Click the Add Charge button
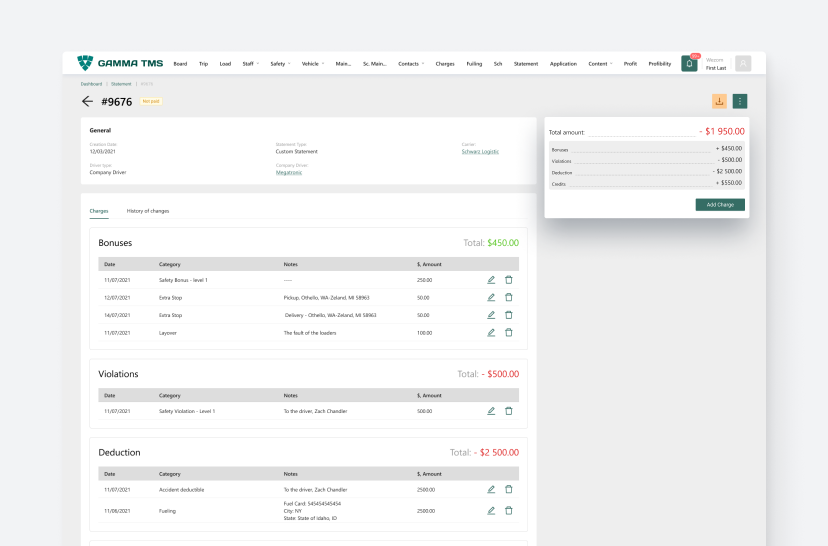 [x=720, y=204]
